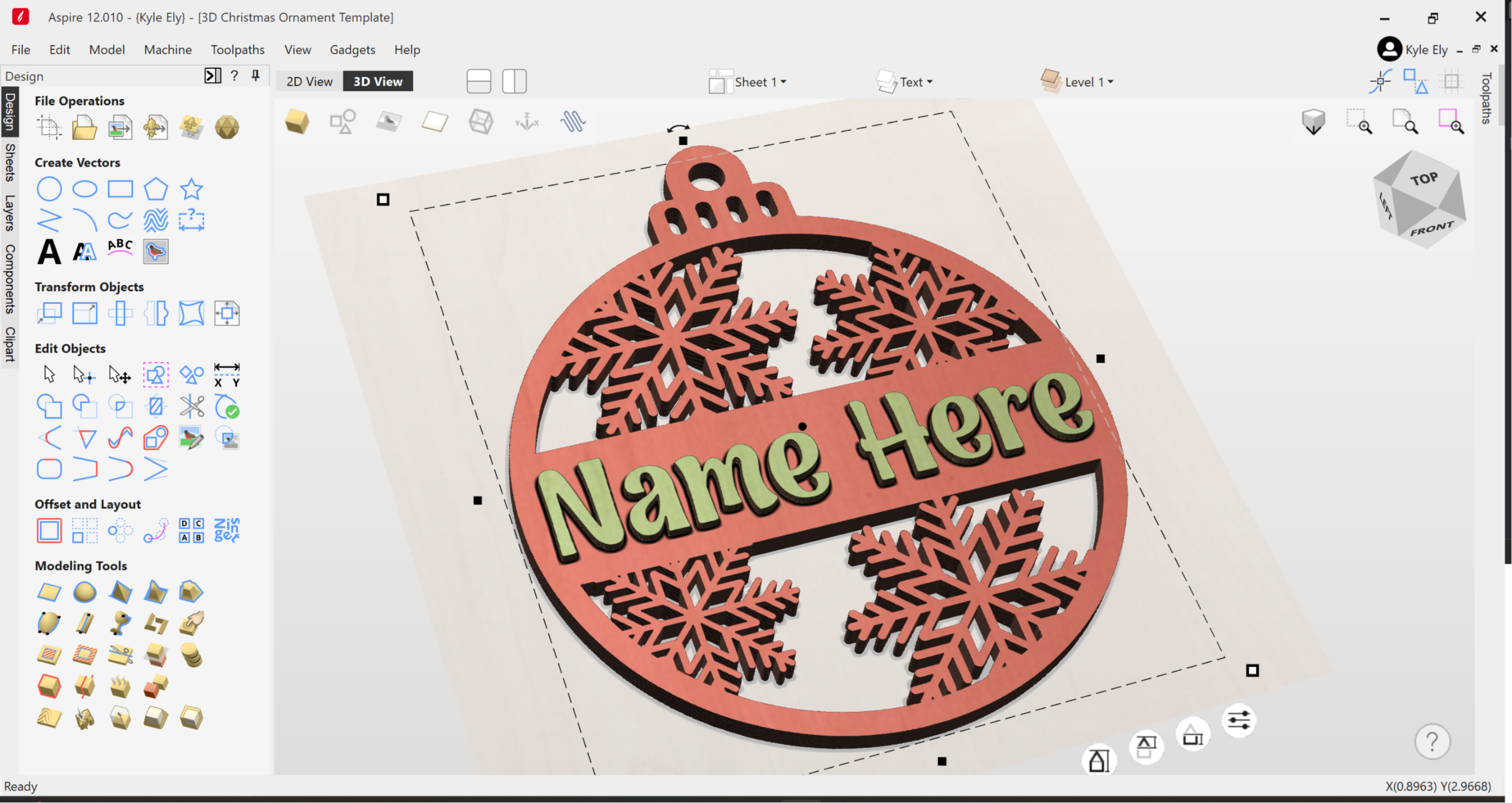Click the TOP face of view cube
The width and height of the screenshot is (1512, 803).
click(x=1424, y=179)
